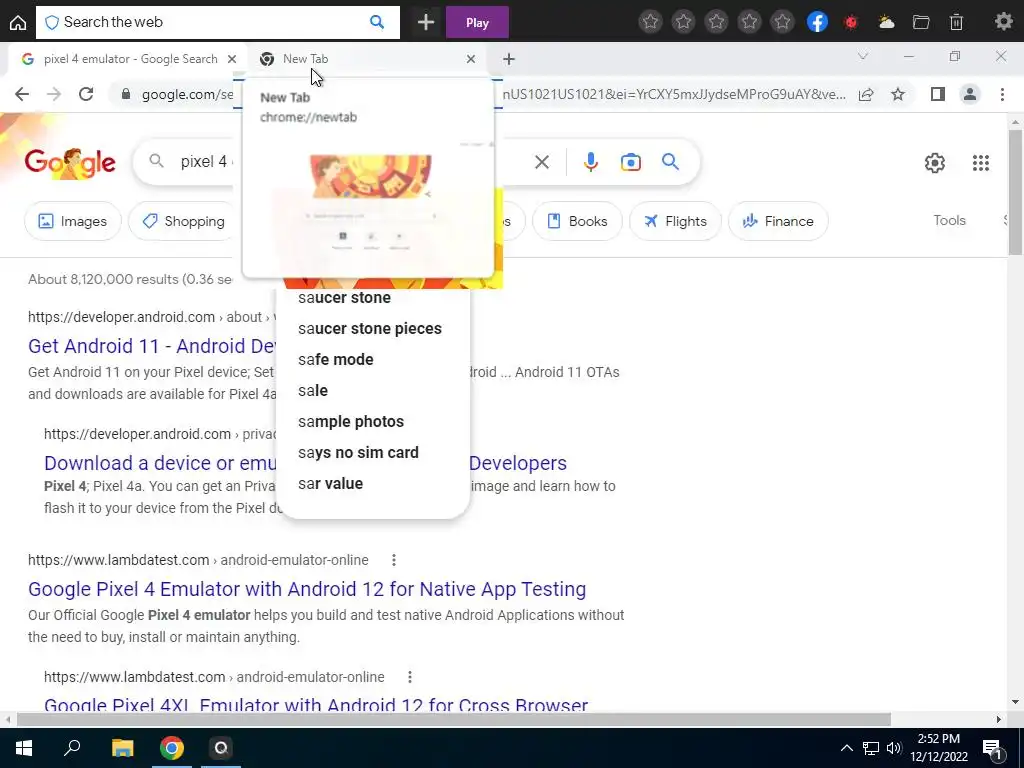Search by image with camera icon
This screenshot has width=1024, height=768.
[x=630, y=162]
